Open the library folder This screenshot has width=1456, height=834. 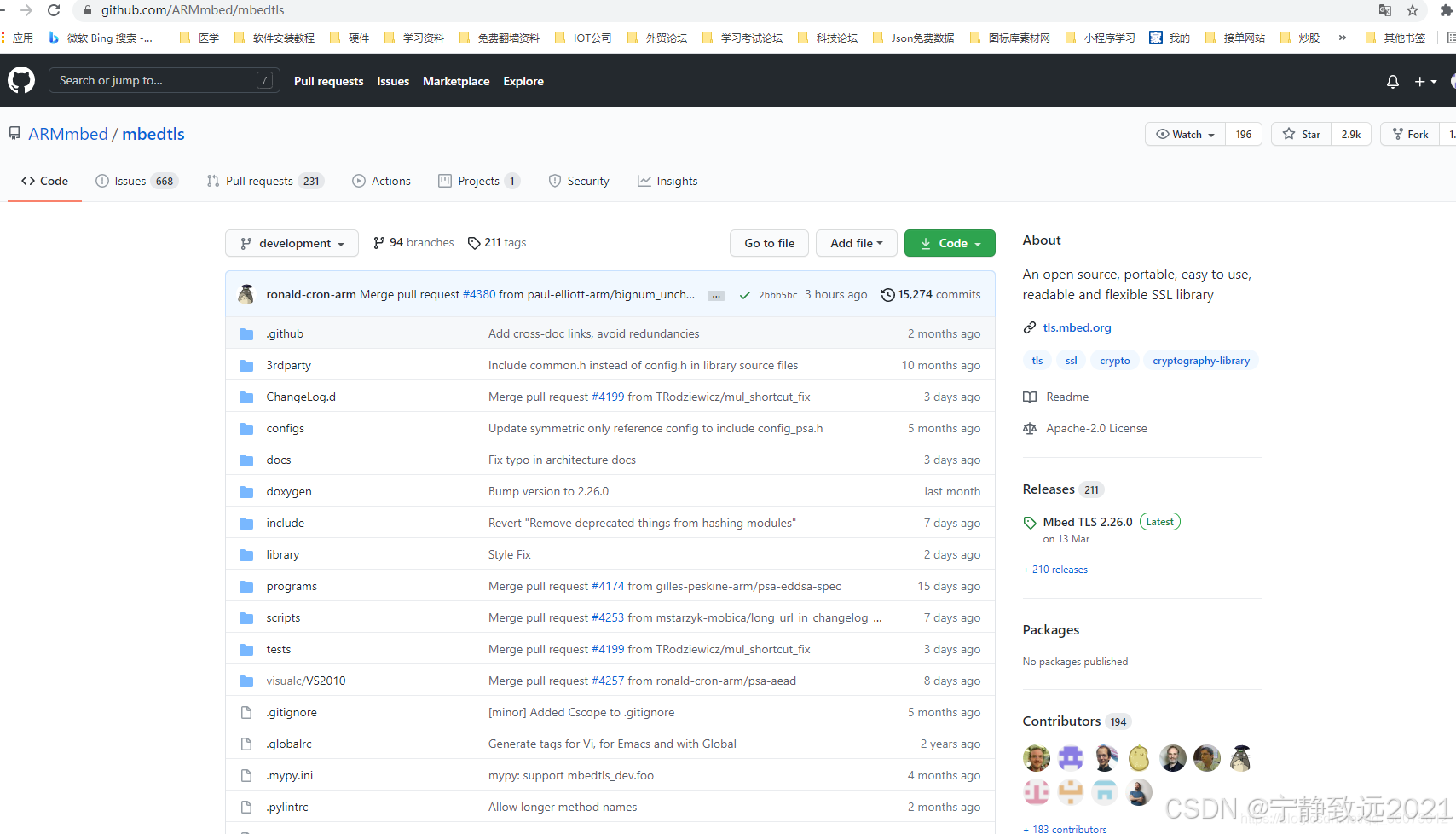click(x=283, y=554)
